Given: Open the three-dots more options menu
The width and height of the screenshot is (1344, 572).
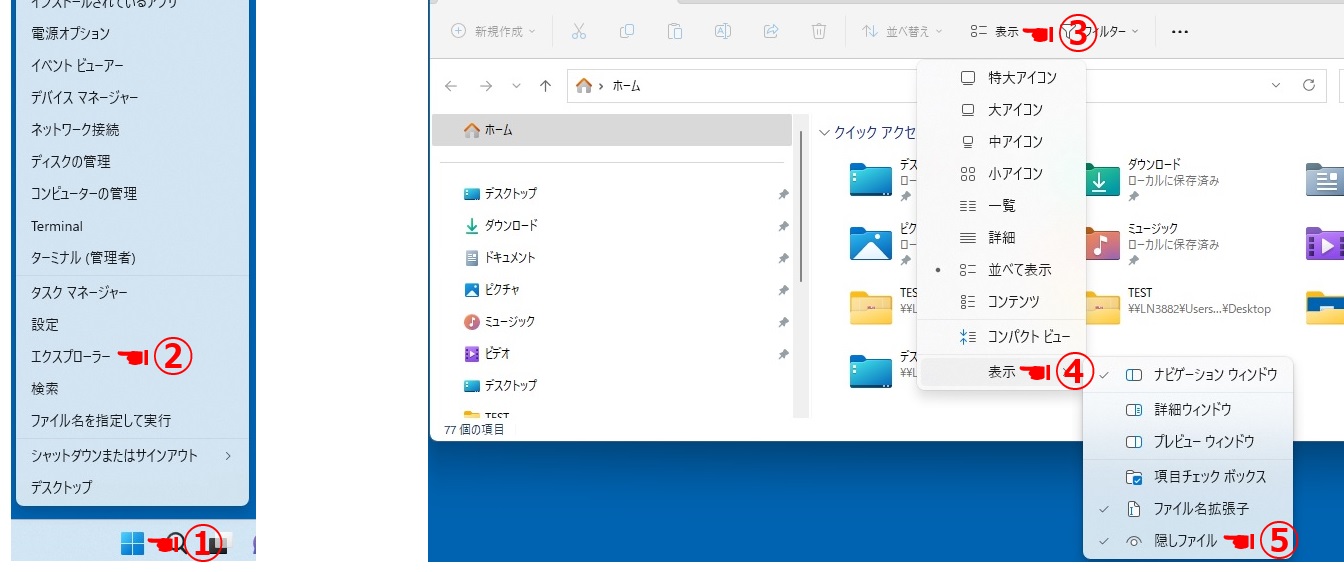Looking at the screenshot, I should click(x=1180, y=32).
